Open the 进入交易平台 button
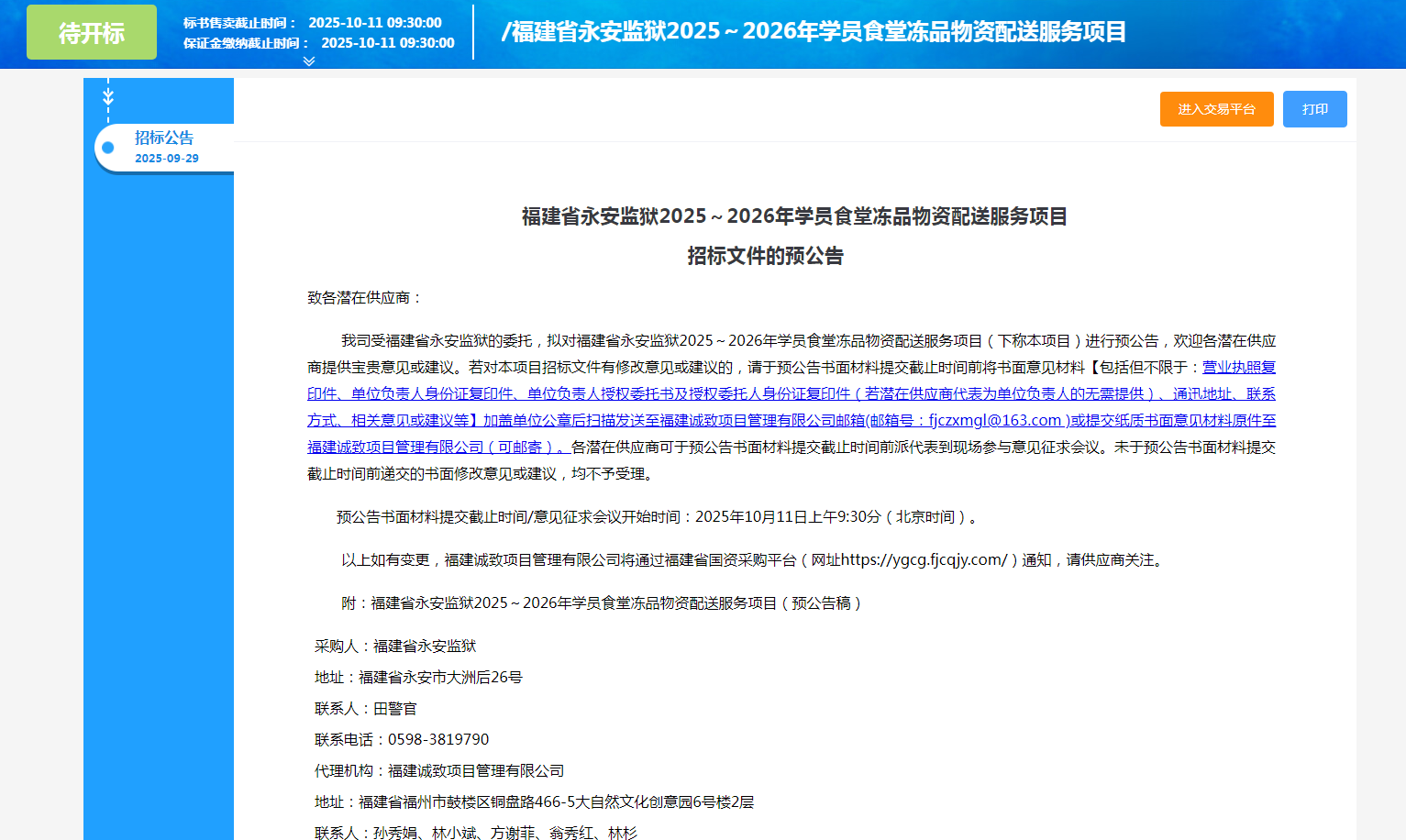1406x840 pixels. tap(1216, 109)
